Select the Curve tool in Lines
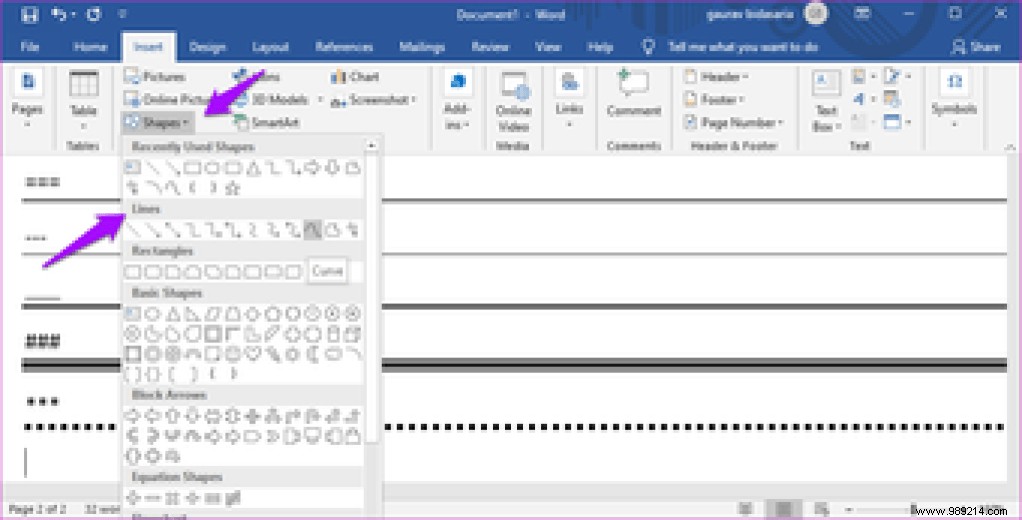The width and height of the screenshot is (1022, 520). point(313,229)
